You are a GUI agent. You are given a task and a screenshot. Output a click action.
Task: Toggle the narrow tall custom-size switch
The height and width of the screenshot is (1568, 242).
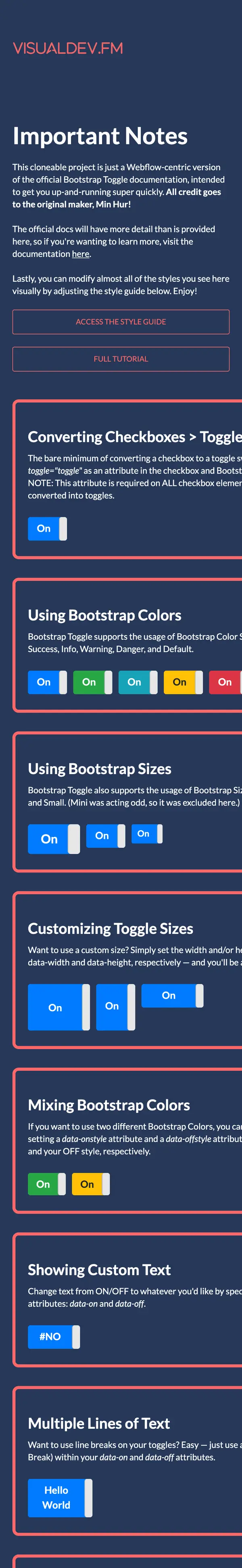coord(116,1007)
